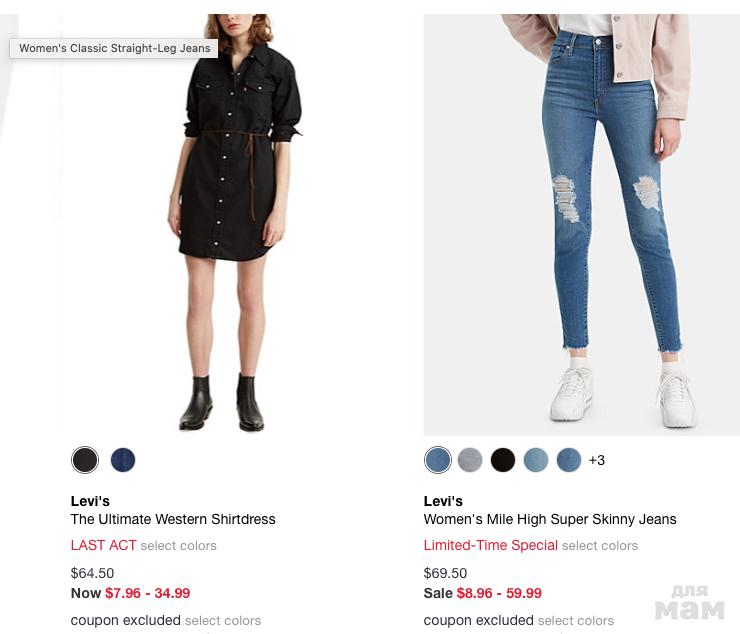The width and height of the screenshot is (740, 634).
Task: Open Women's Mile High Super Skinny Jeans link
Action: pyautogui.click(x=550, y=520)
